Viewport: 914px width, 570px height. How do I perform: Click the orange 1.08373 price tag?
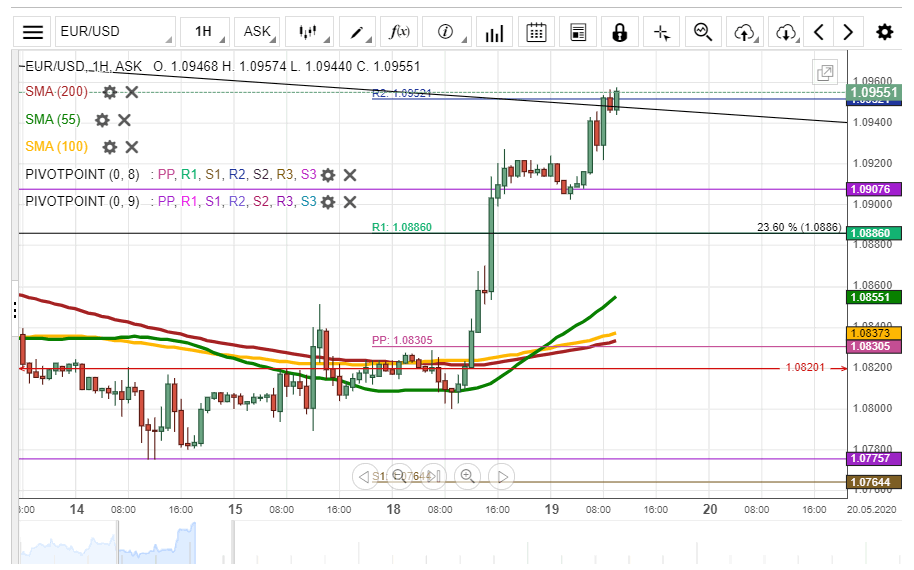pos(874,333)
